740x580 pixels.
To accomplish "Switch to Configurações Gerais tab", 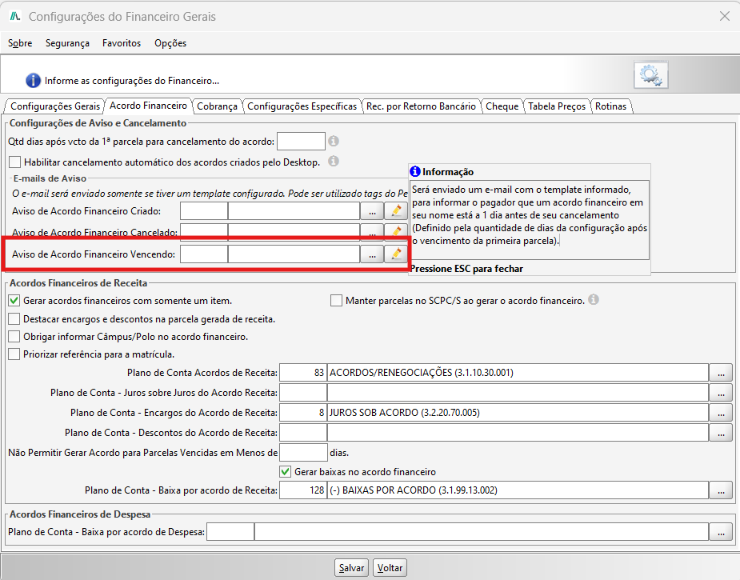I will pyautogui.click(x=55, y=106).
